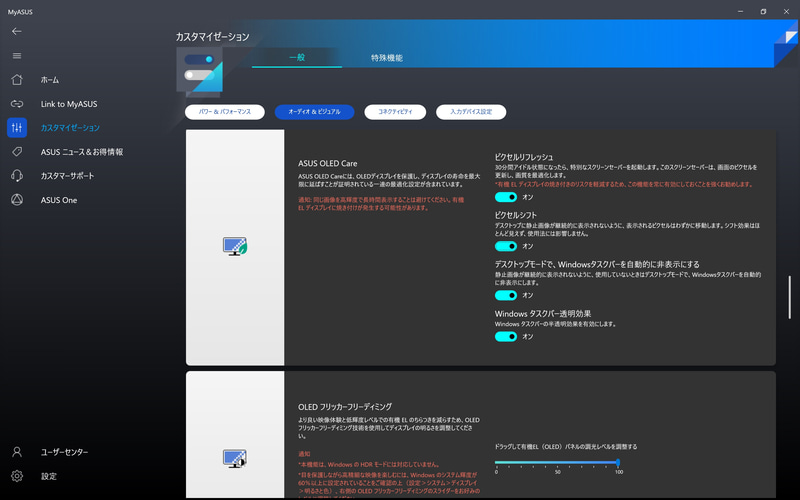The width and height of the screenshot is (800, 500).
Task: Click the OLED フリッカーフリーディミング heading
Action: (x=345, y=407)
